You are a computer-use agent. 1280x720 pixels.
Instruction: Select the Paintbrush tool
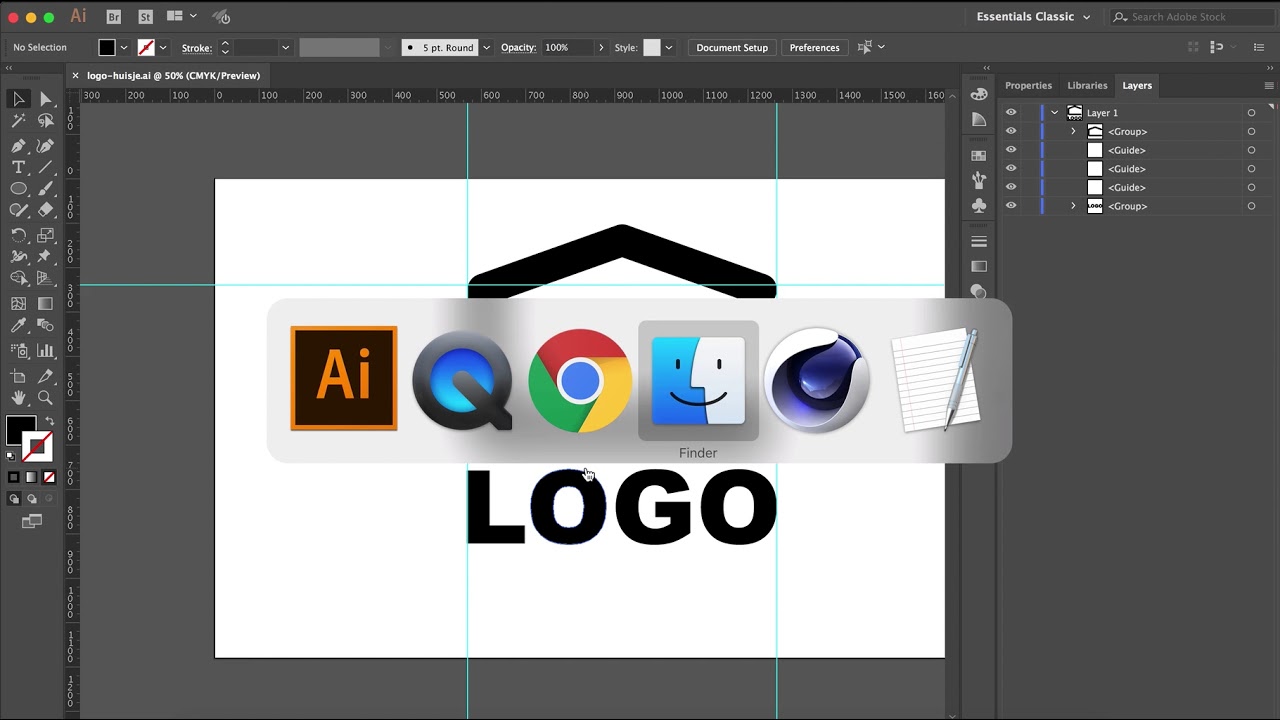pyautogui.click(x=45, y=189)
